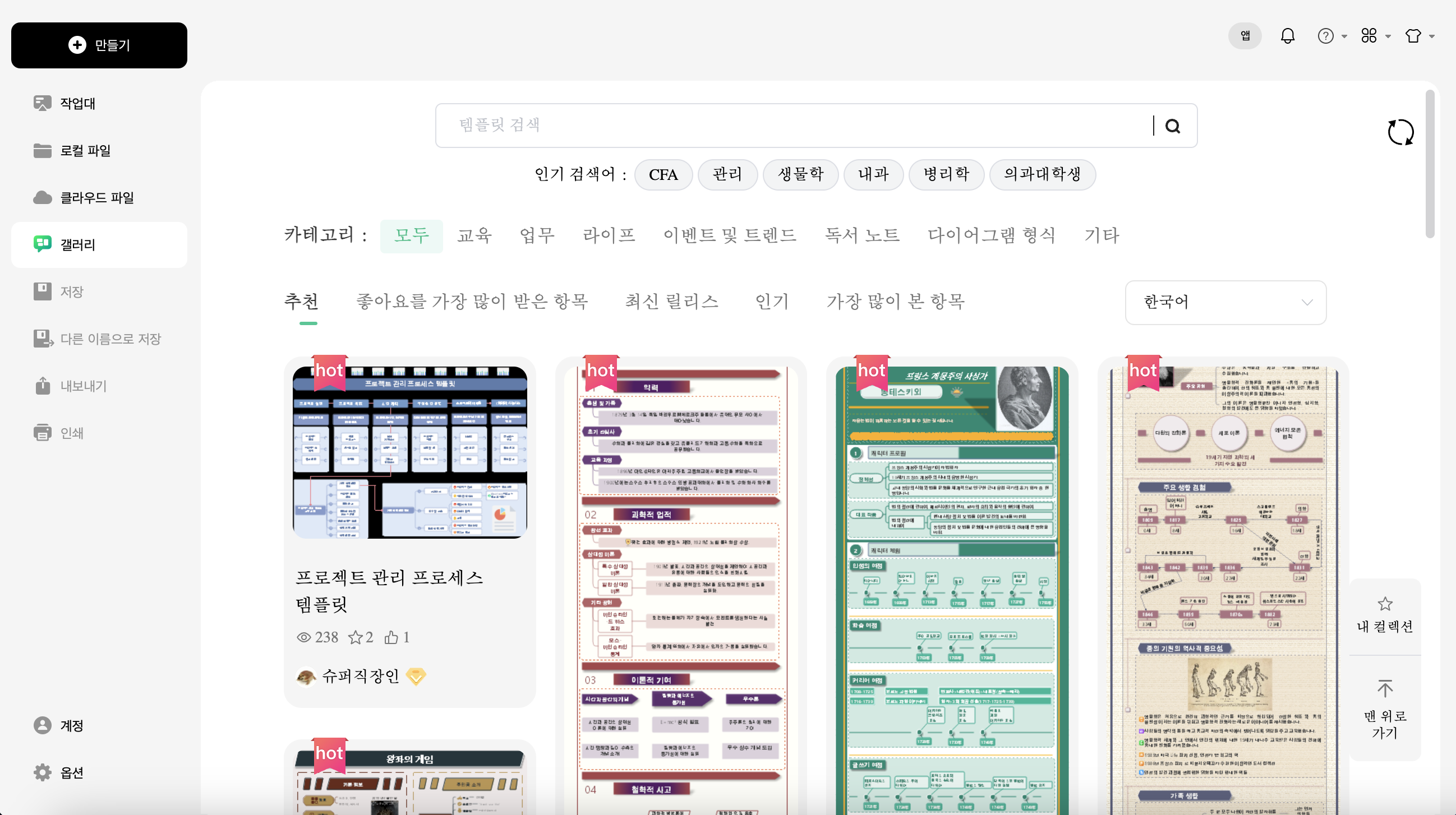Select category 업무

(537, 235)
